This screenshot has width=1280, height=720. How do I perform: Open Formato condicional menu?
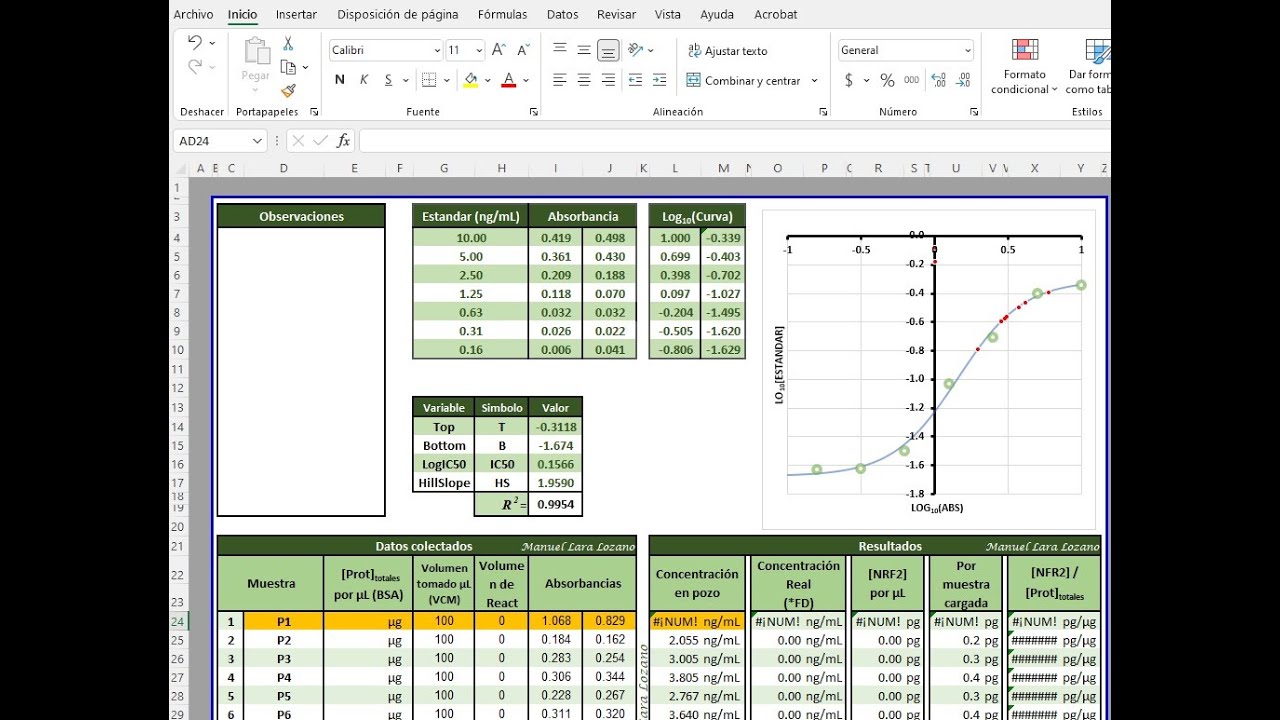coord(1024,66)
